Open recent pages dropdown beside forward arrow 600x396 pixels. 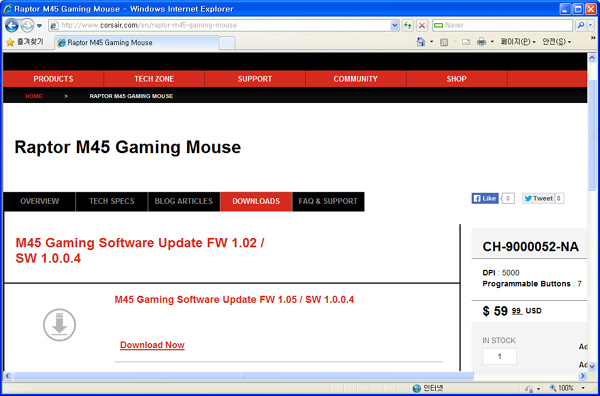(39, 26)
